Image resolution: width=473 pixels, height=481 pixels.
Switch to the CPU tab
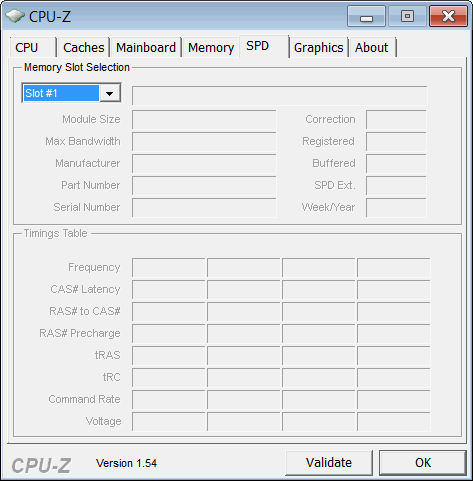click(x=33, y=47)
